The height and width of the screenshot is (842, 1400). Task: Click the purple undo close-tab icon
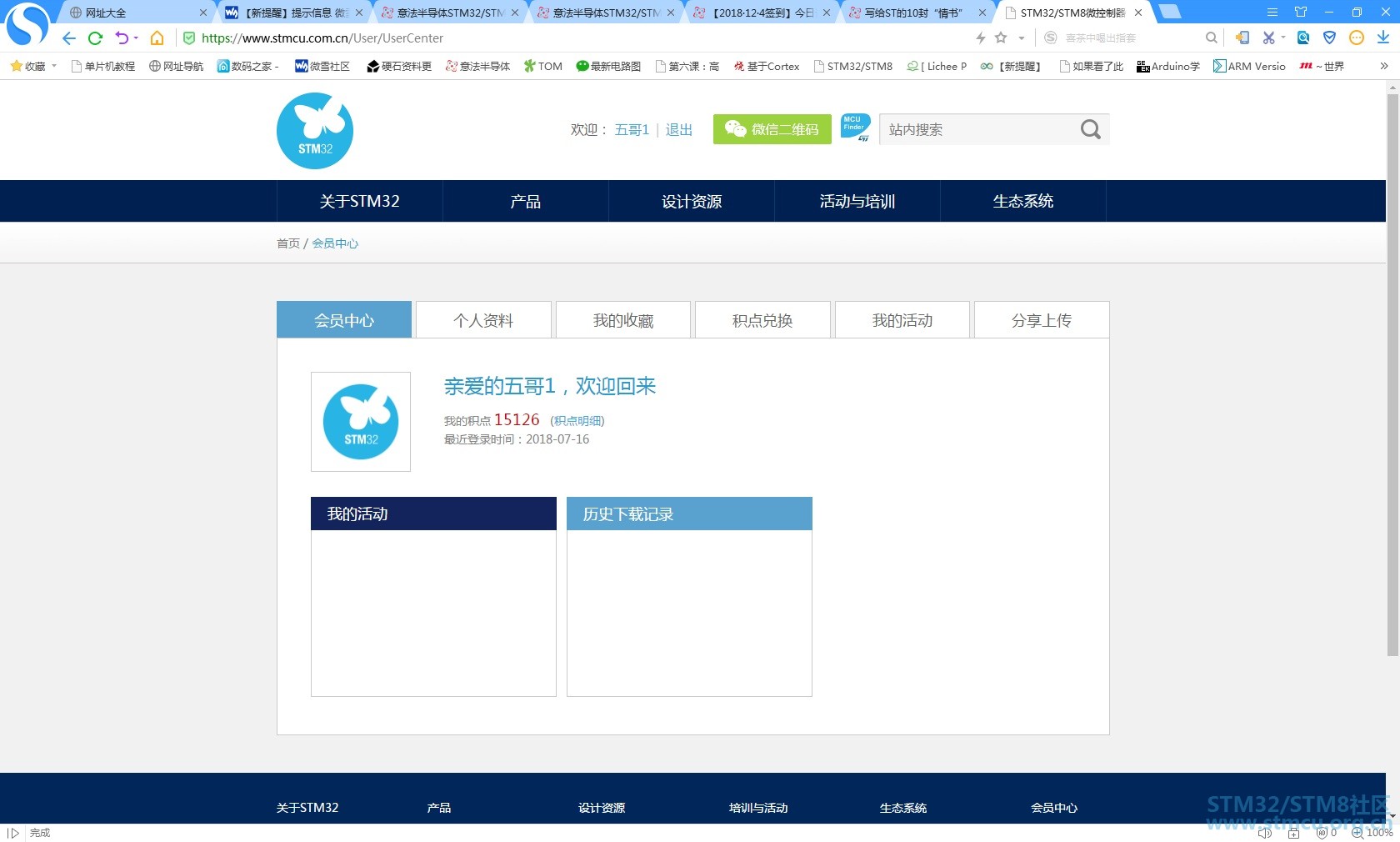click(122, 38)
